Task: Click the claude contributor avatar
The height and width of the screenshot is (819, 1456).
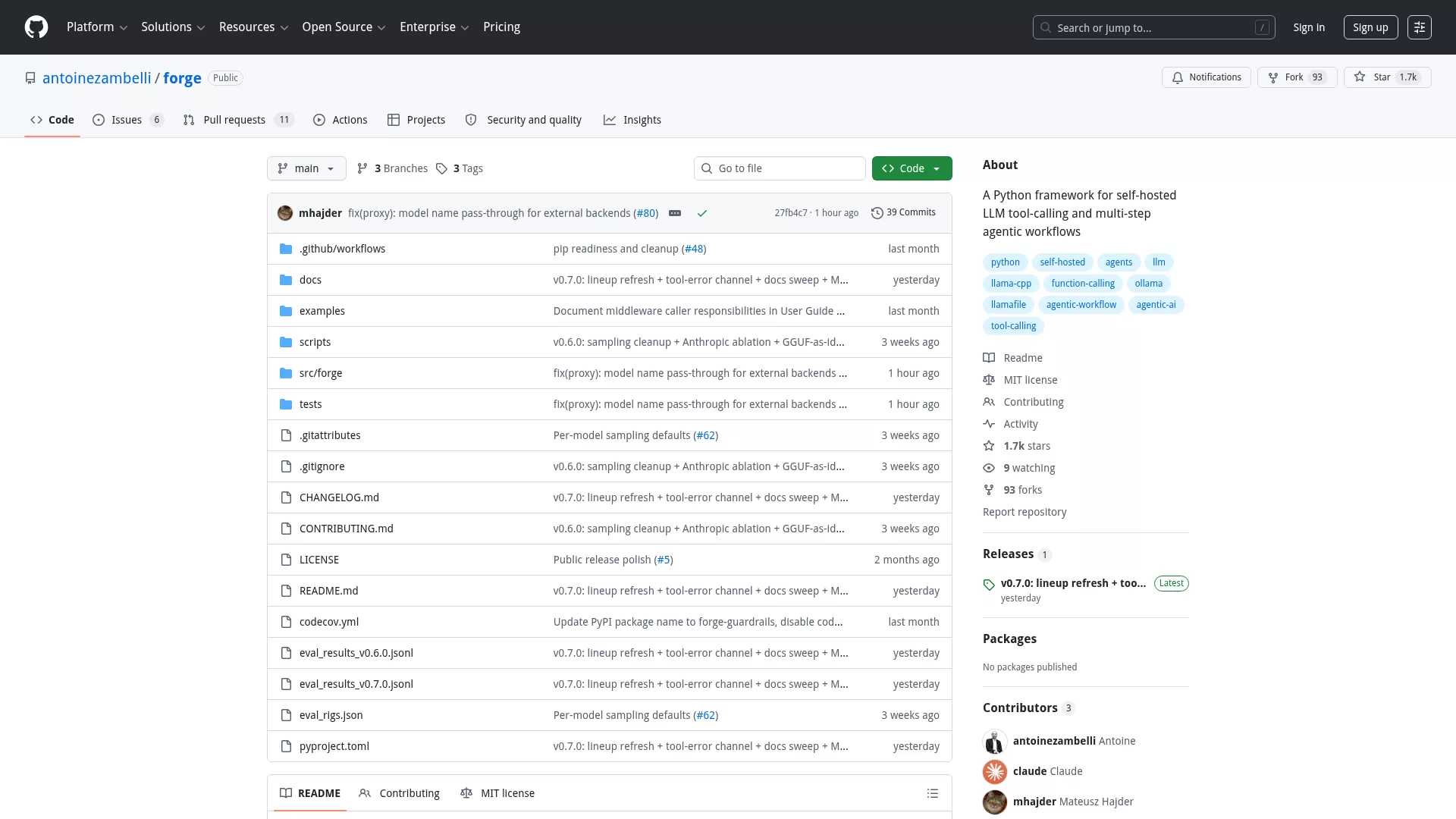Action: [995, 771]
